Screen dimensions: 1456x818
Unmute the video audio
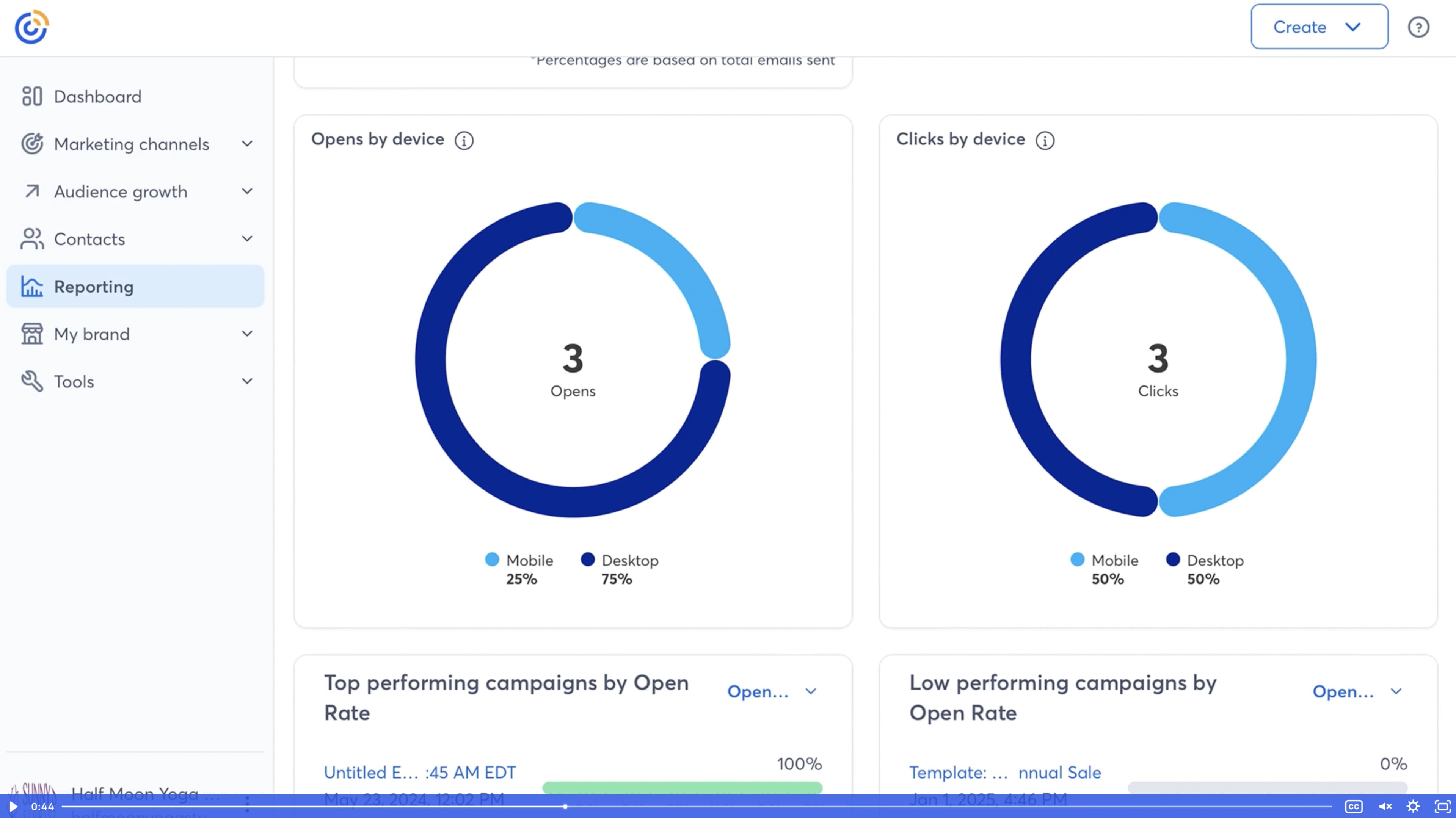(1385, 806)
